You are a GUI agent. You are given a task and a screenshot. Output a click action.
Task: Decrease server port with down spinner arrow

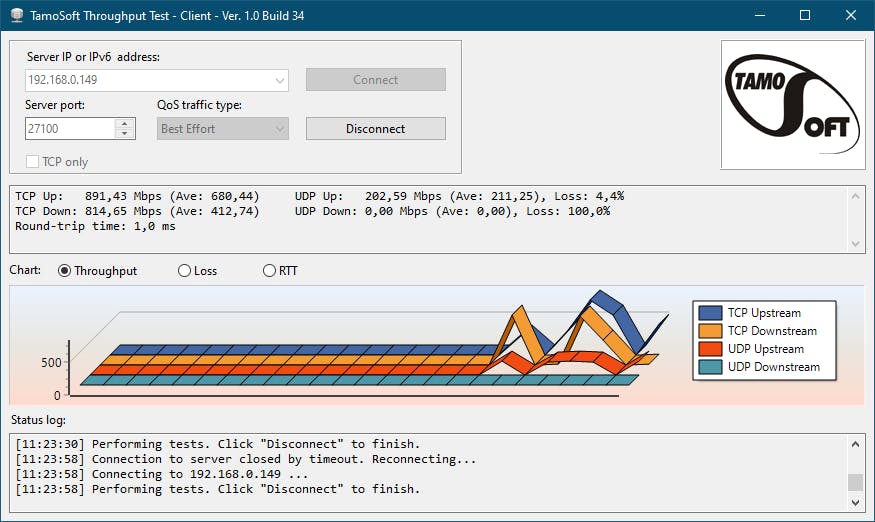point(125,133)
